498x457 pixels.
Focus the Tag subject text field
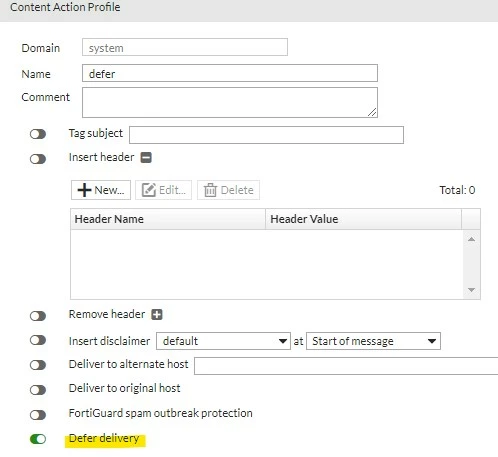click(266, 135)
